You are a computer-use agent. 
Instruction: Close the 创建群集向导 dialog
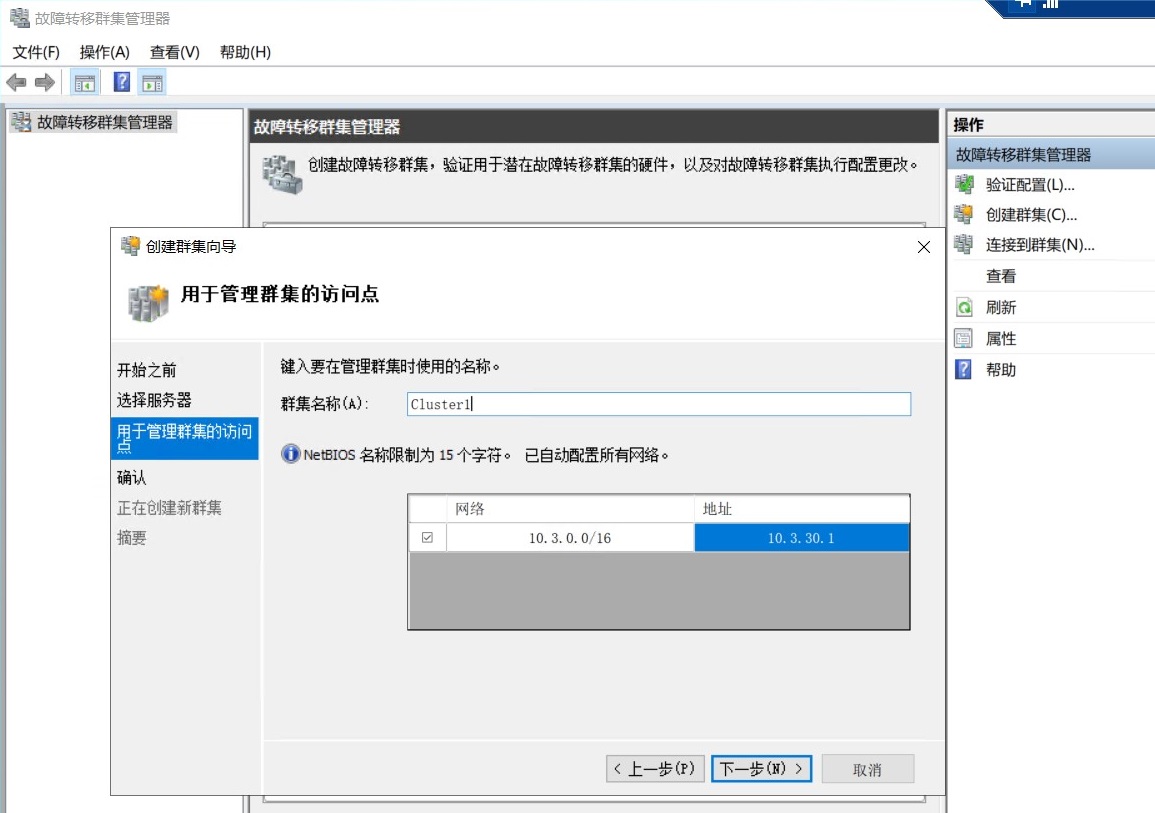pos(924,247)
